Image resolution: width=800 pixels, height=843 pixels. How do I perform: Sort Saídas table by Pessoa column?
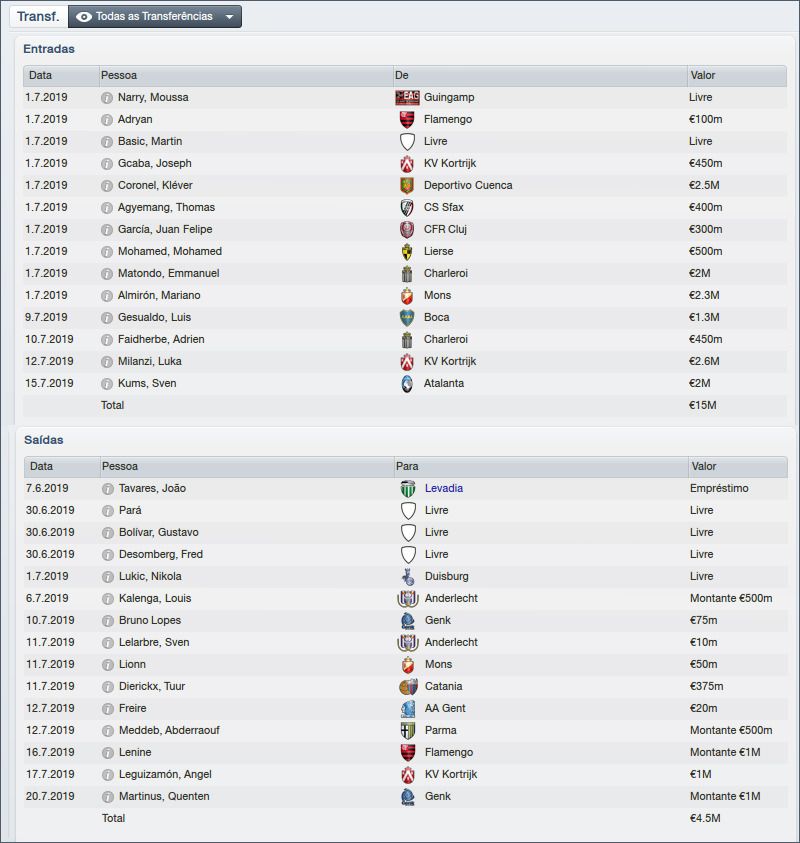[x=120, y=467]
